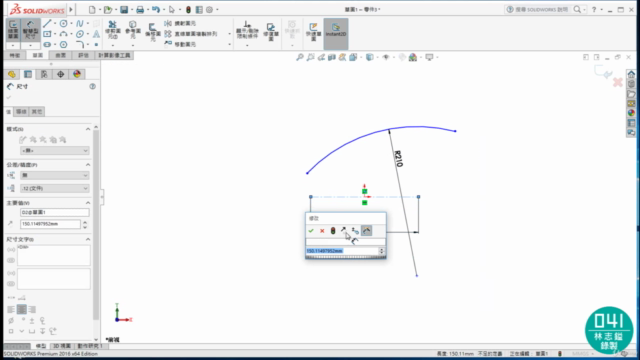Collapse the 樣式 section chevron
Image resolution: width=640 pixels, height=360 pixels.
88,129
